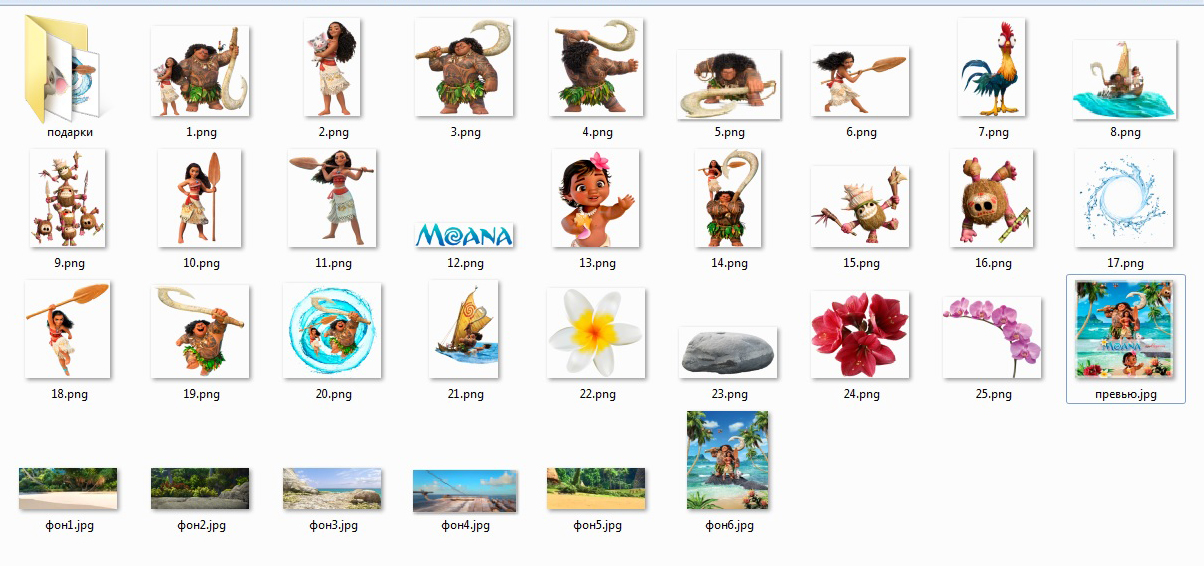The height and width of the screenshot is (566, 1204).
Task: Select 20.png Maui in water circle
Action: click(333, 330)
